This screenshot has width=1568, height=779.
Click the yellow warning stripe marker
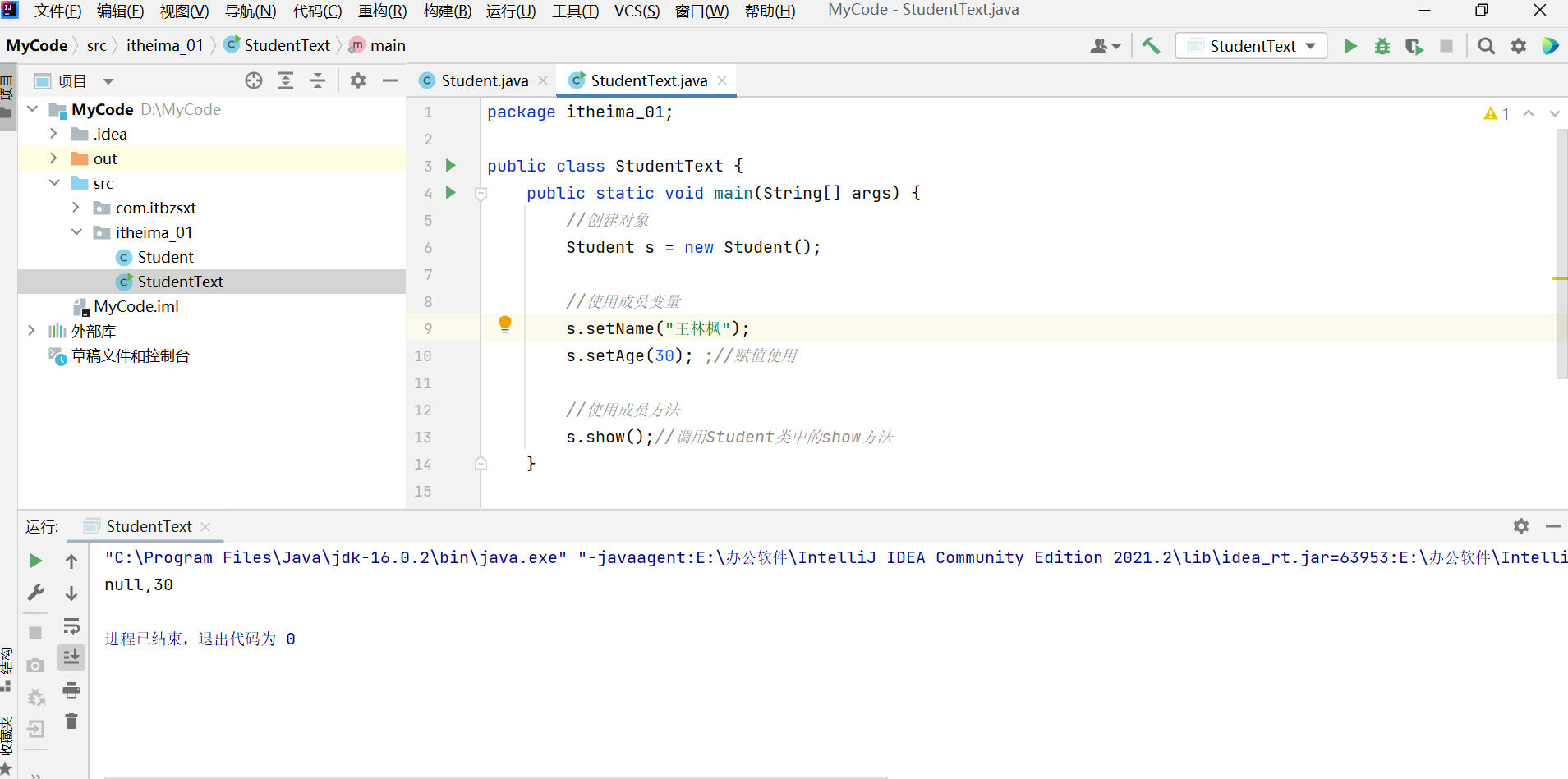tap(1560, 279)
